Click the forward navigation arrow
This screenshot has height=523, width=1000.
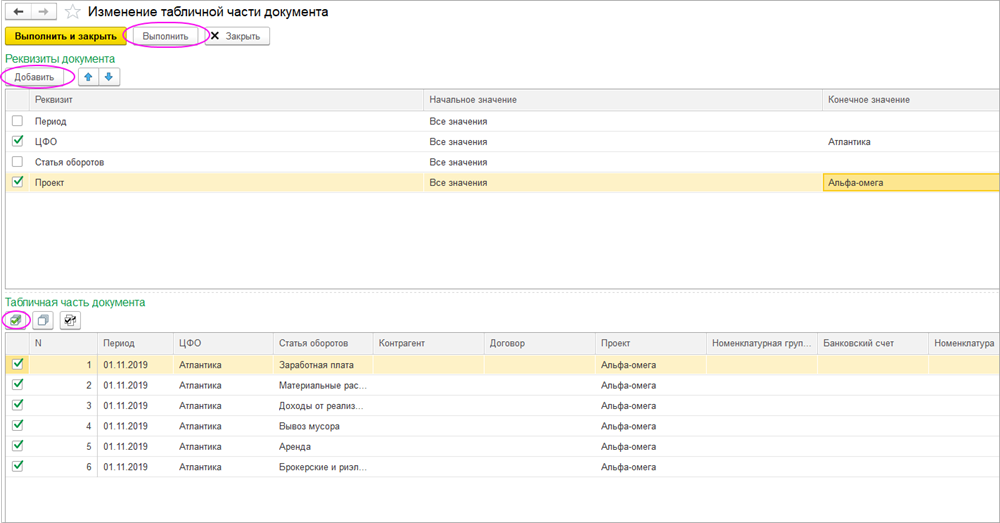[x=43, y=12]
